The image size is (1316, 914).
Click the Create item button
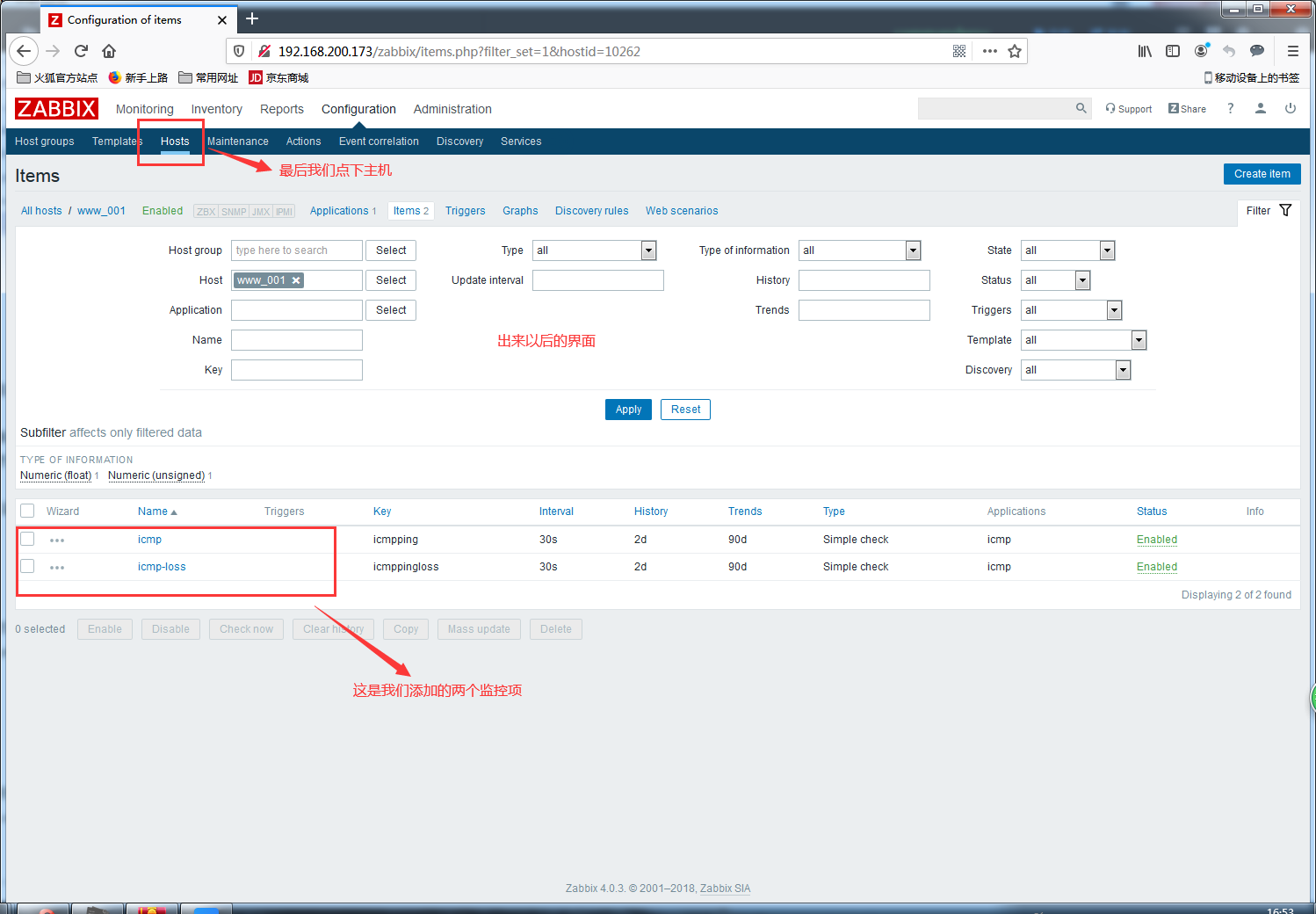pos(1262,174)
